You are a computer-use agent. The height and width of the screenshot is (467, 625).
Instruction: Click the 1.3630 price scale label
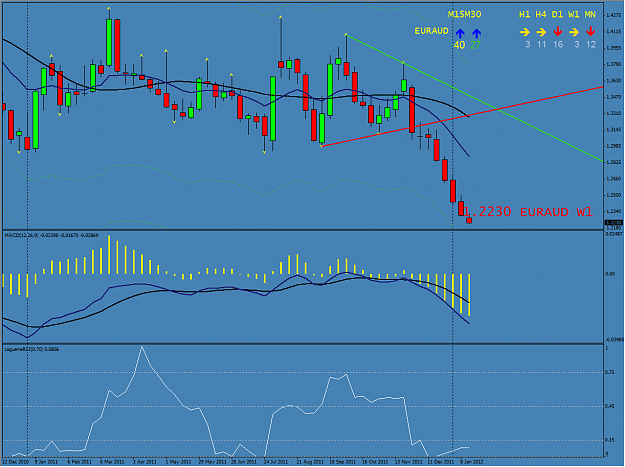click(x=613, y=81)
